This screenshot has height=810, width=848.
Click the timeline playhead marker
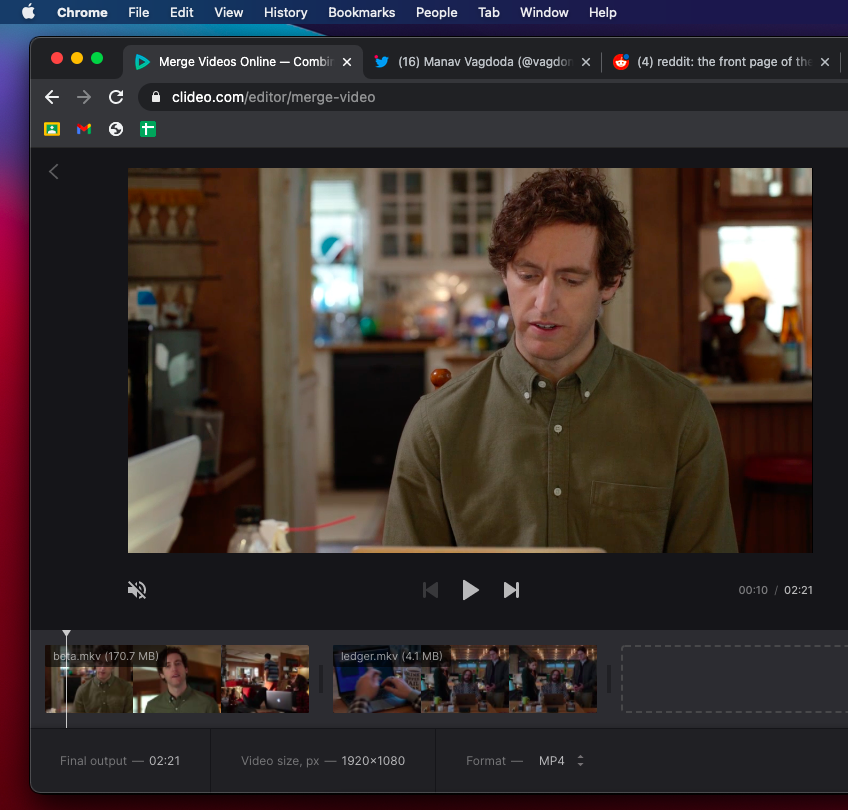click(x=66, y=634)
